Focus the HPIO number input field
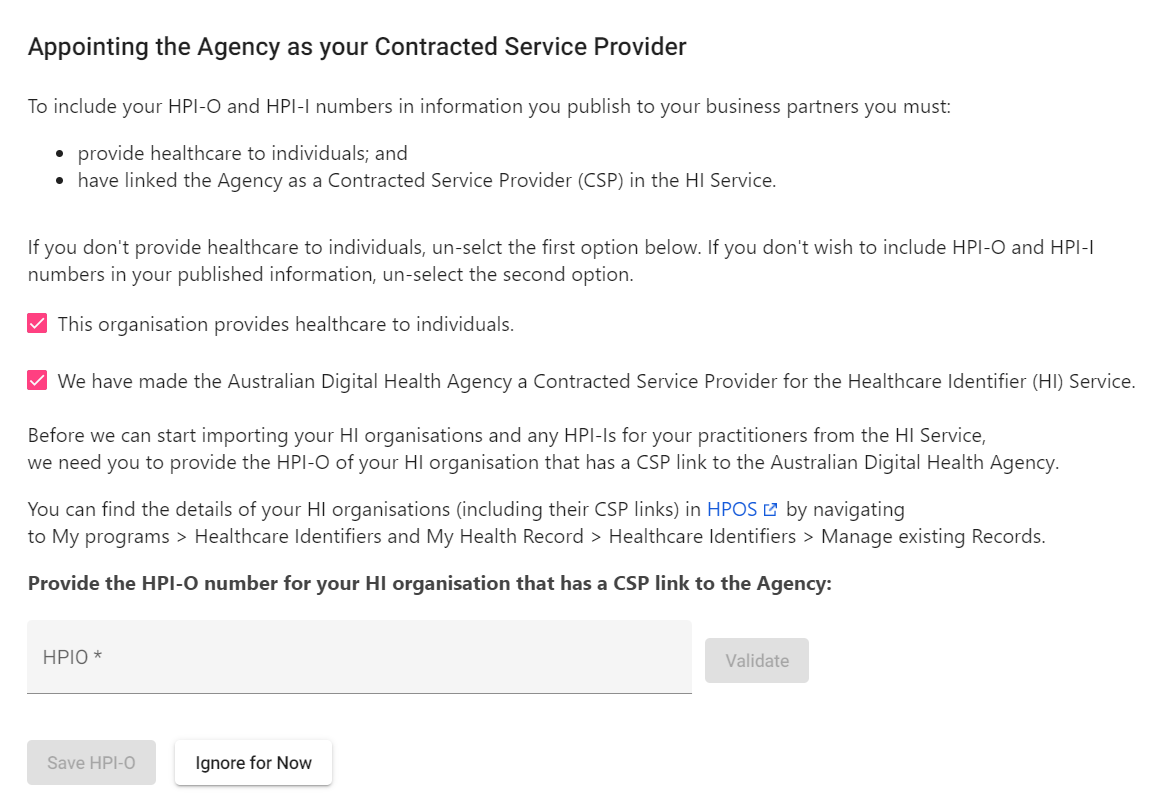Viewport: 1160px width, 802px height. click(360, 657)
